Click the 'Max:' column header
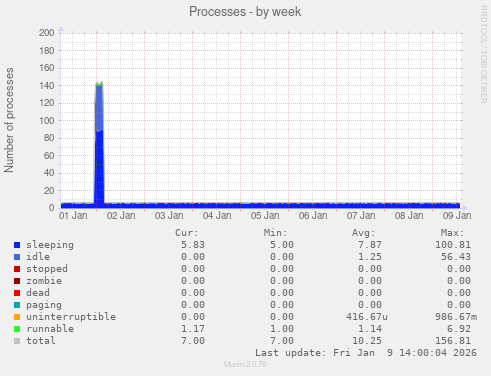Image resolution: width=491 pixels, height=376 pixels. click(x=452, y=233)
